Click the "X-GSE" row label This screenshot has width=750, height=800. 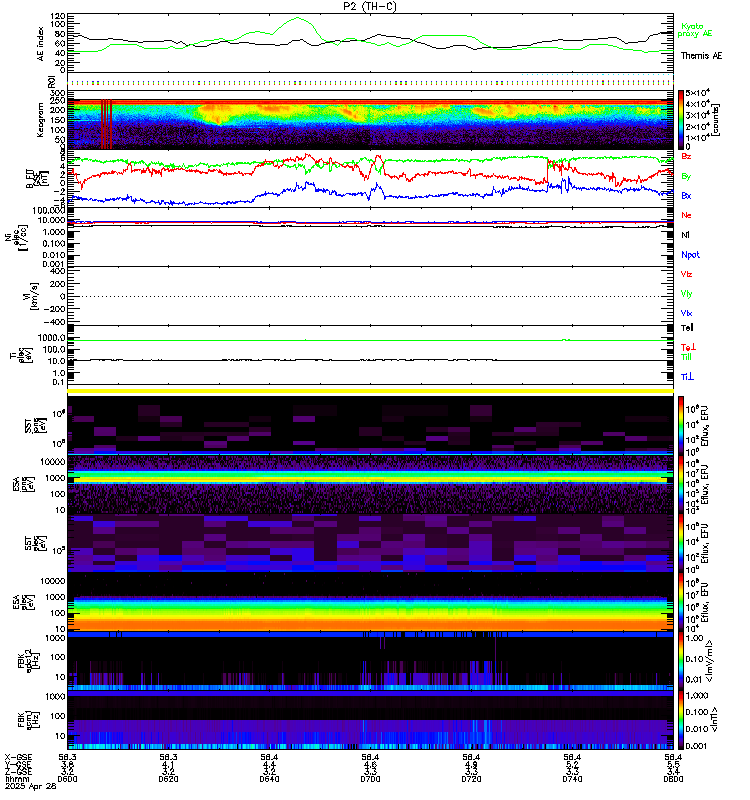click(x=18, y=757)
